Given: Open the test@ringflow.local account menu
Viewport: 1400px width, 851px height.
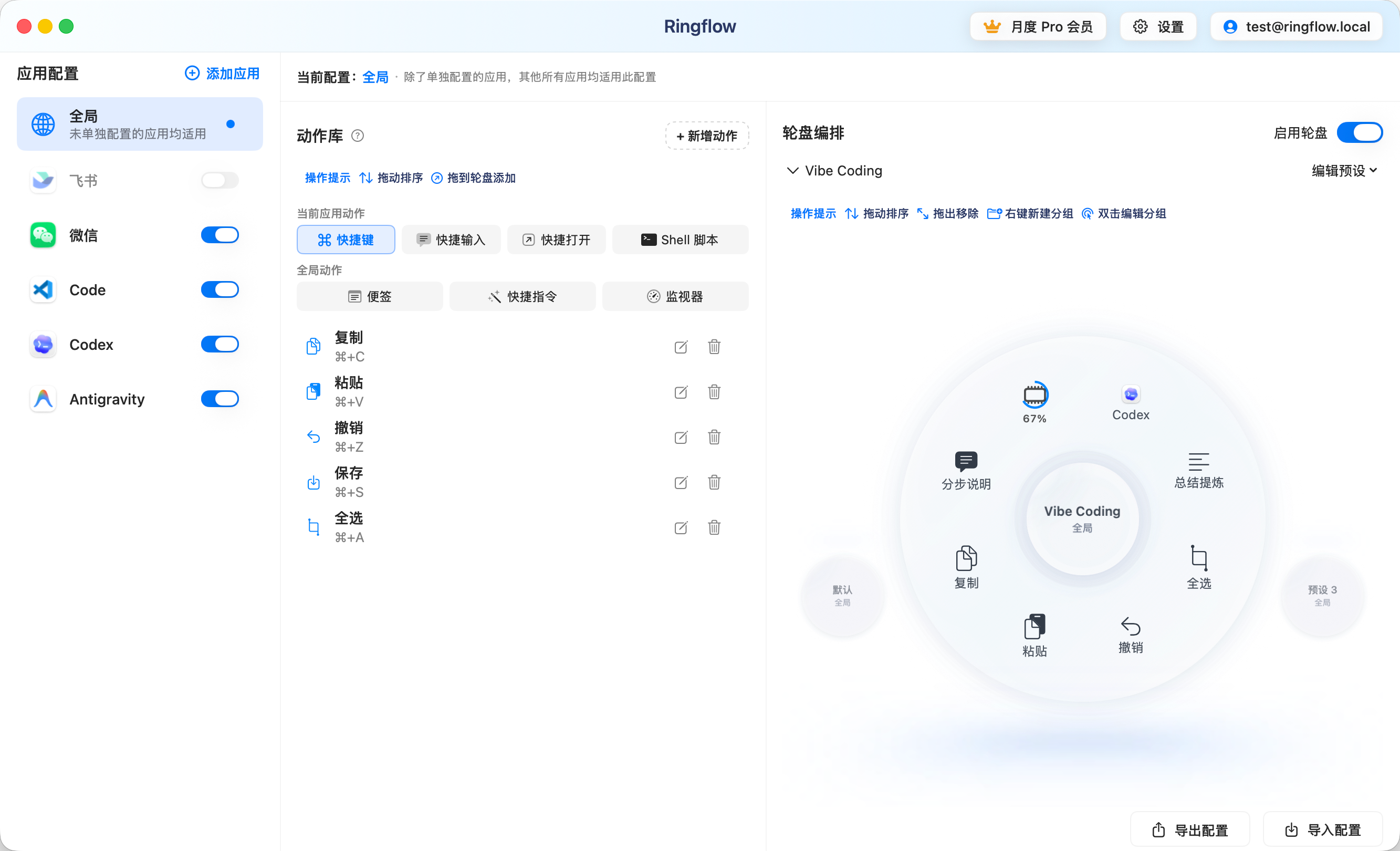Looking at the screenshot, I should click(1296, 27).
